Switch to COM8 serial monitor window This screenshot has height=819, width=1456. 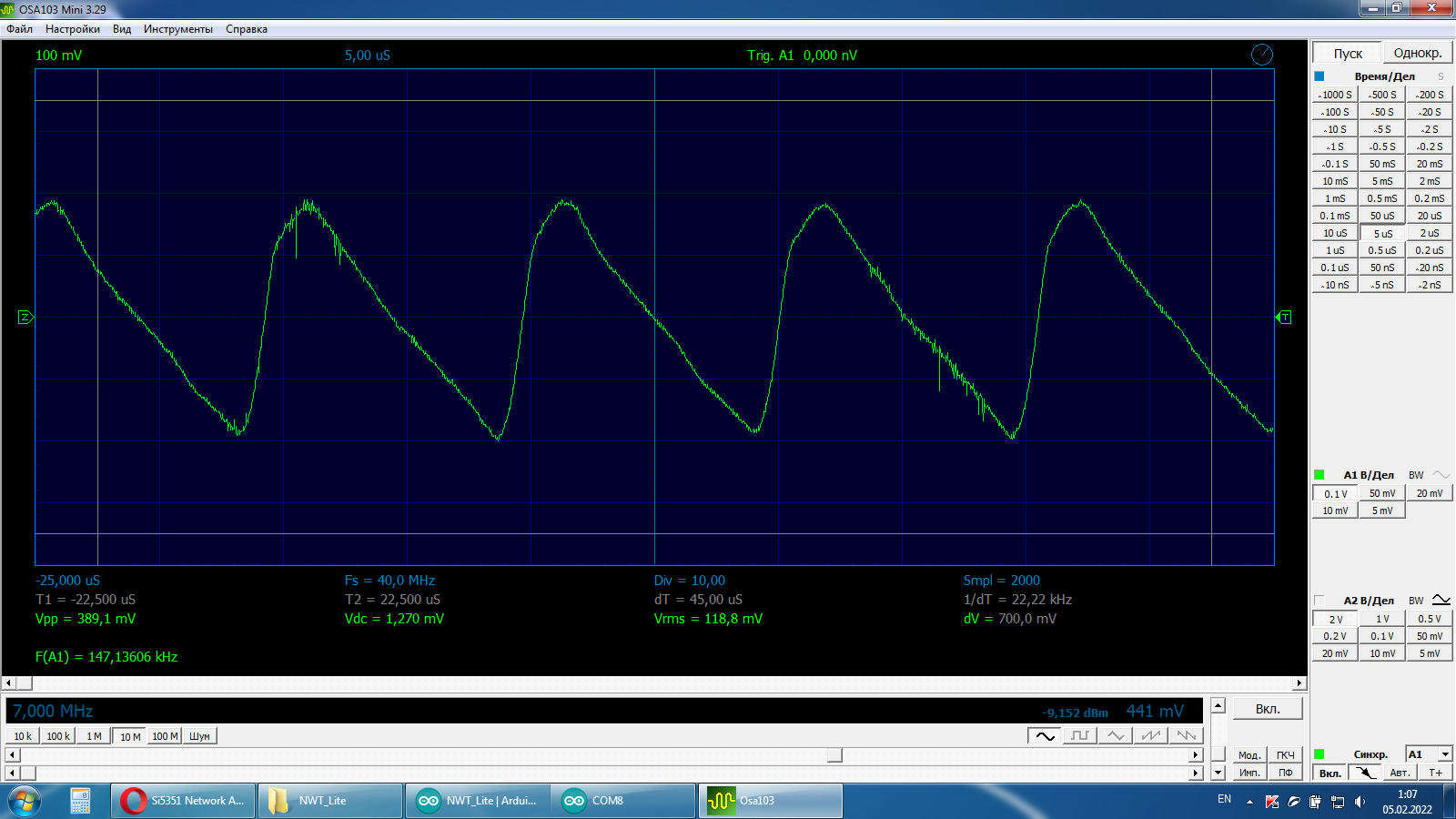[x=623, y=801]
